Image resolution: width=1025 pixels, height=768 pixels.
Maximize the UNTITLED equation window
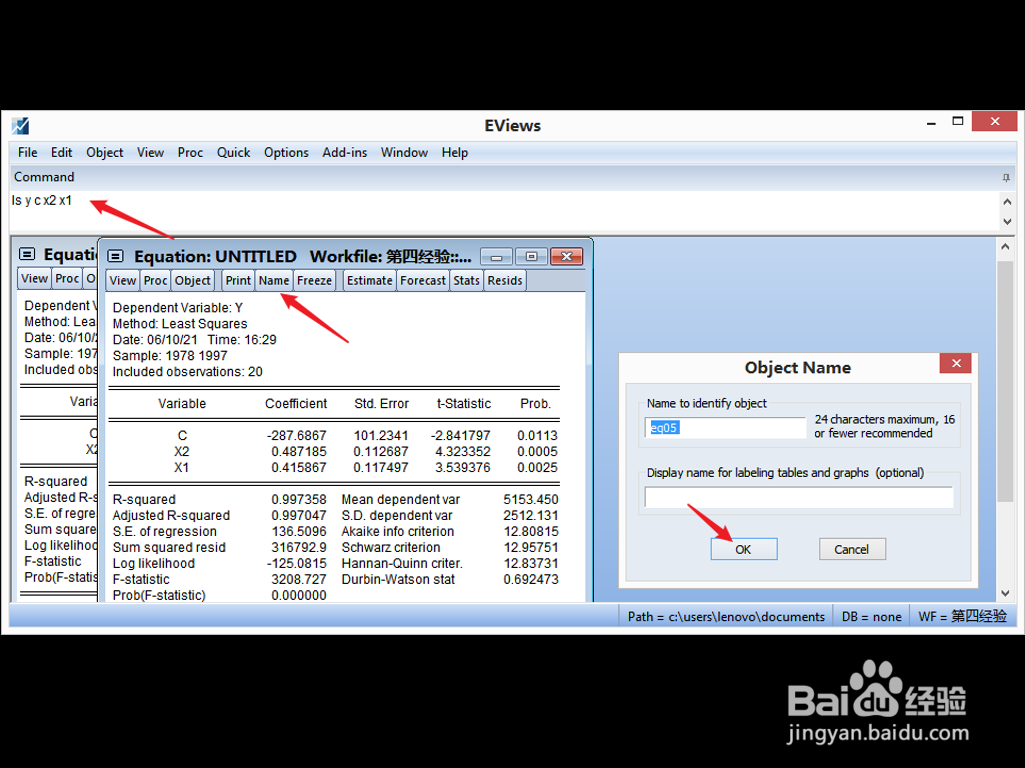pos(531,257)
